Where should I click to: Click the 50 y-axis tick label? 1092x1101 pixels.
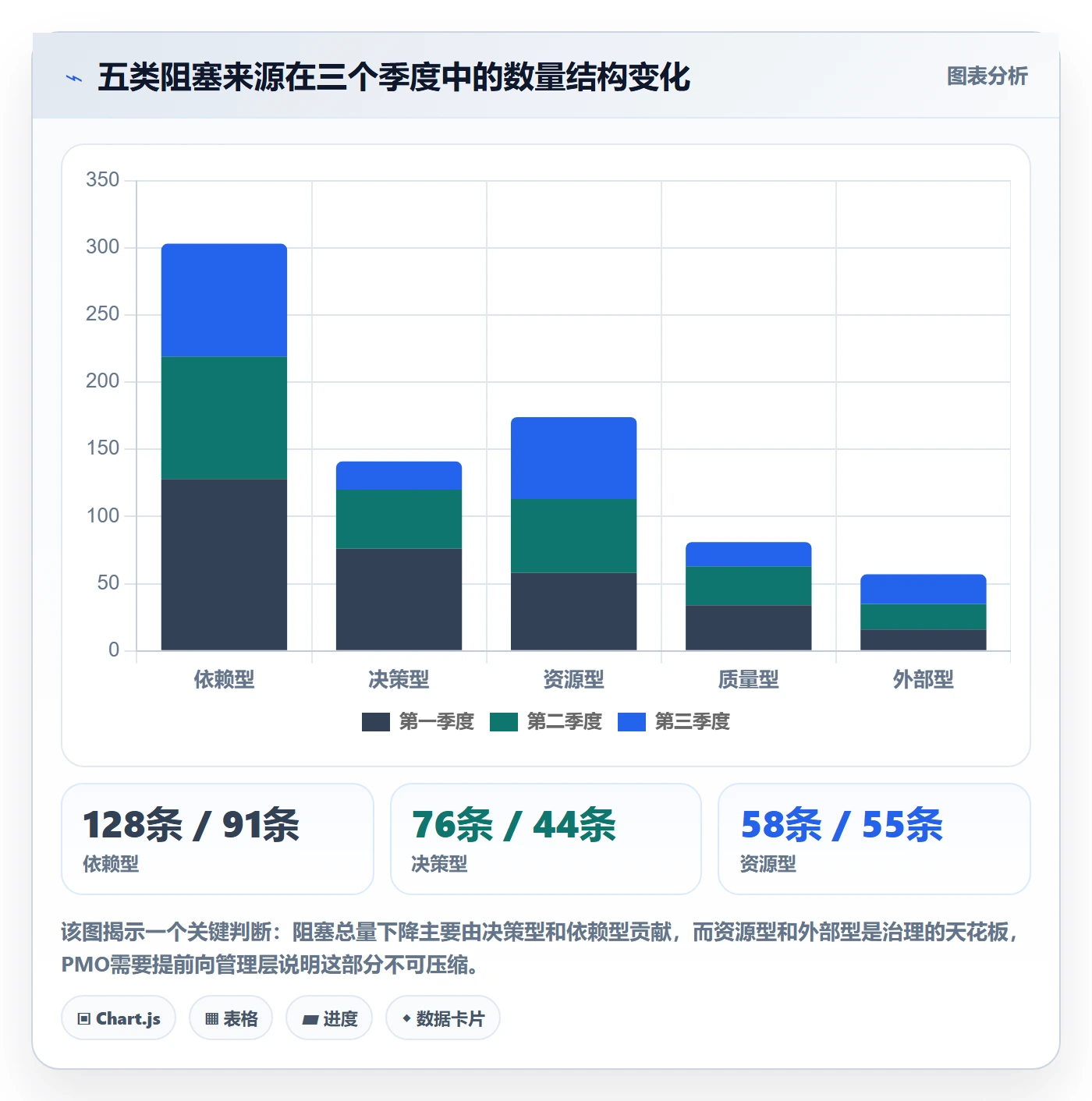click(108, 583)
